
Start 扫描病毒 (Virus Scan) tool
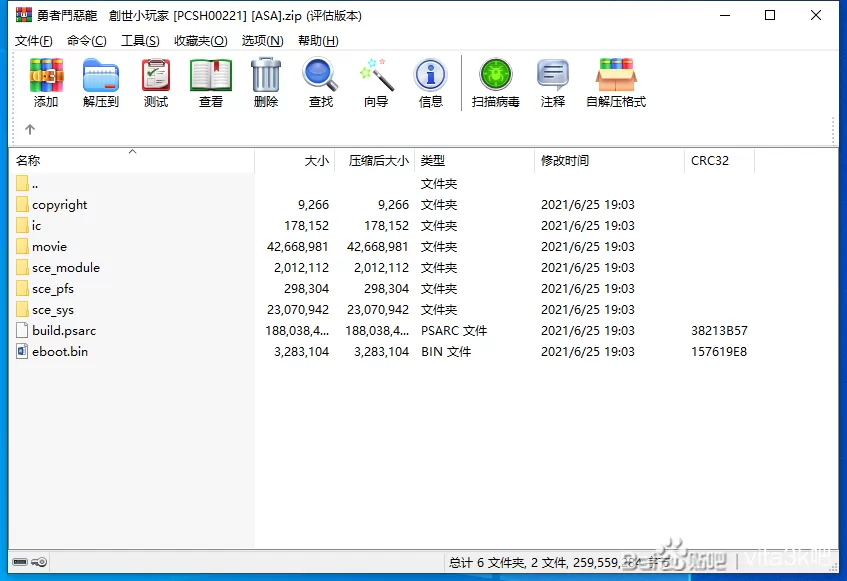coord(496,75)
